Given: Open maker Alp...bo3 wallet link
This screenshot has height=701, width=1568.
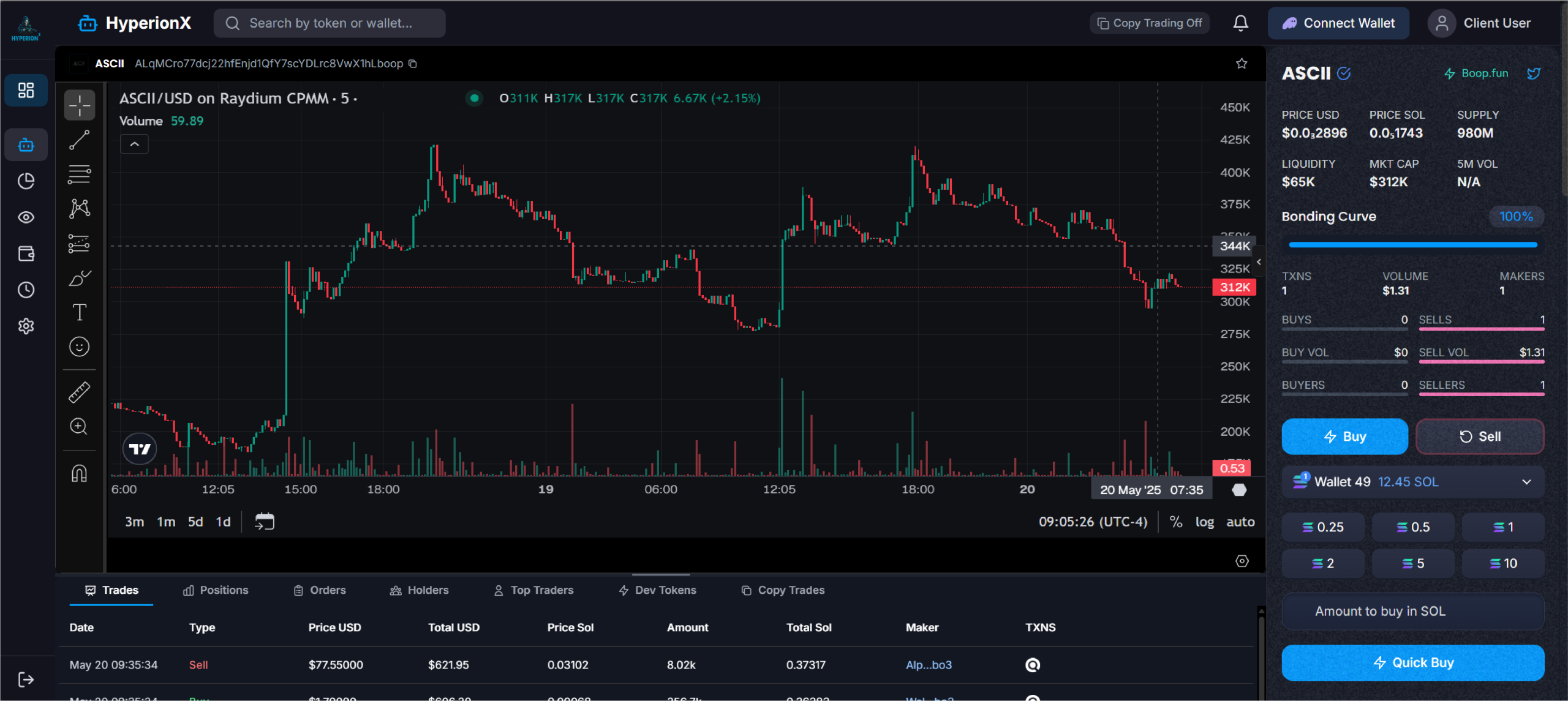Looking at the screenshot, I should tap(929, 665).
